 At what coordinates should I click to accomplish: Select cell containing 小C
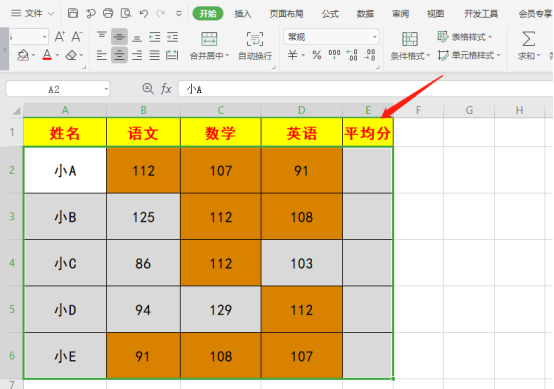point(65,263)
